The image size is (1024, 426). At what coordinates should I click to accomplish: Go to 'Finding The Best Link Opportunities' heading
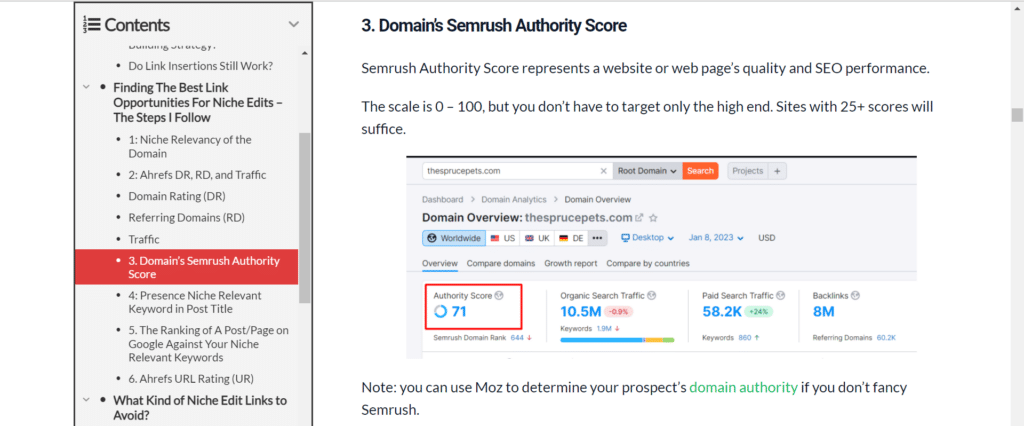198,103
